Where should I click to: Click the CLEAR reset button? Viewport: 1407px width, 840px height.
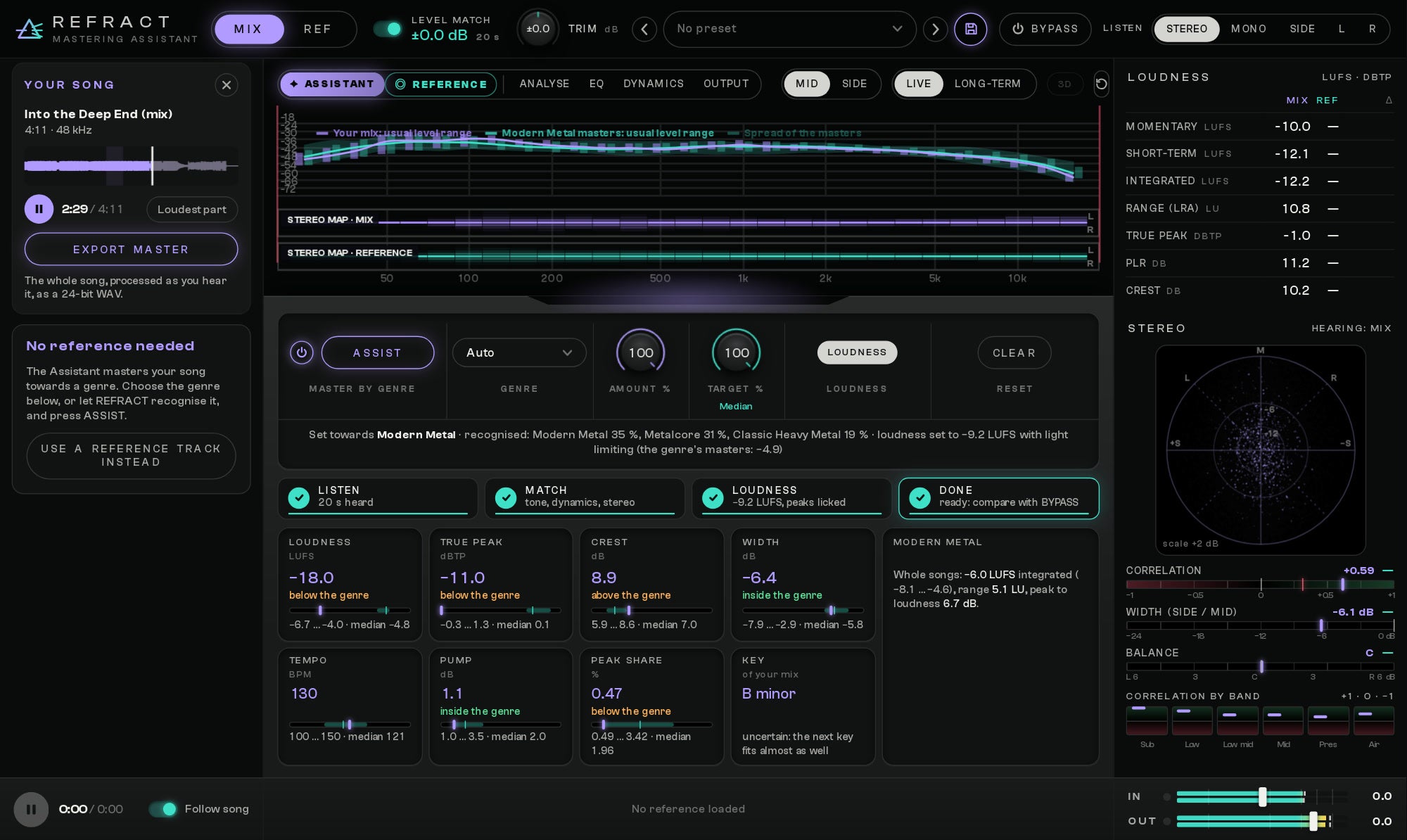(x=1014, y=352)
